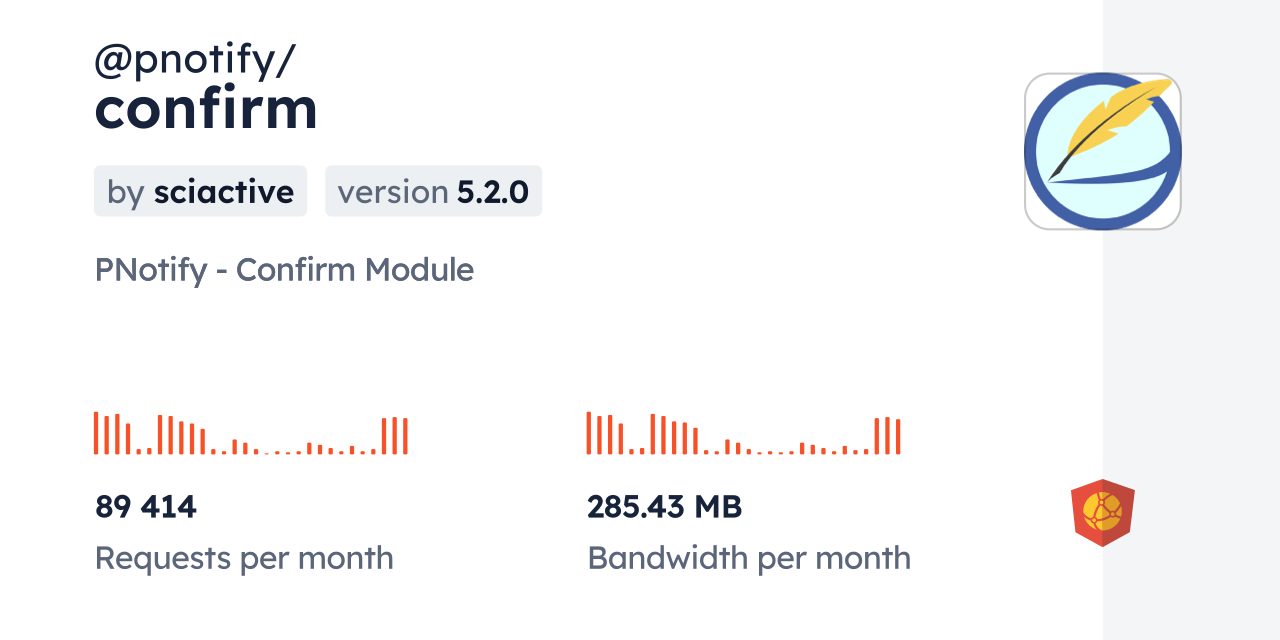Click the last bar of requests chart
This screenshot has width=1280, height=640.
[x=405, y=436]
